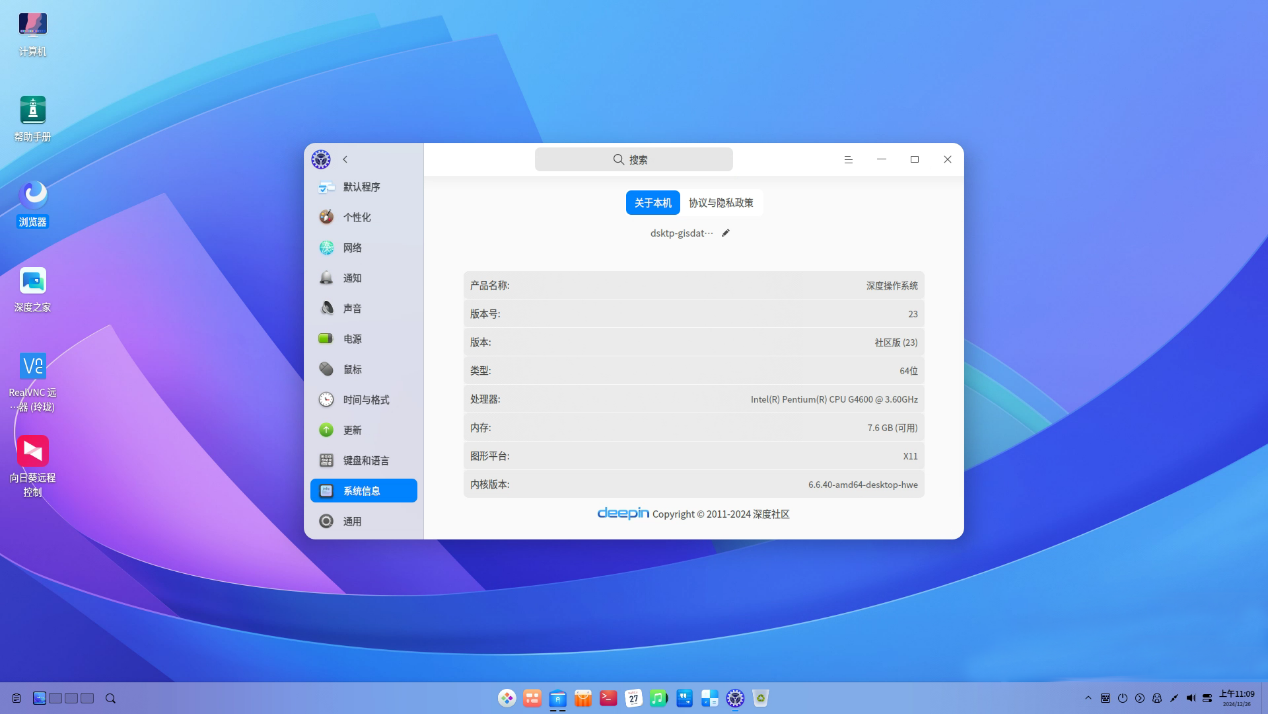Click the Intel Pentium CPU G4600 processor text

pyautogui.click(x=834, y=399)
